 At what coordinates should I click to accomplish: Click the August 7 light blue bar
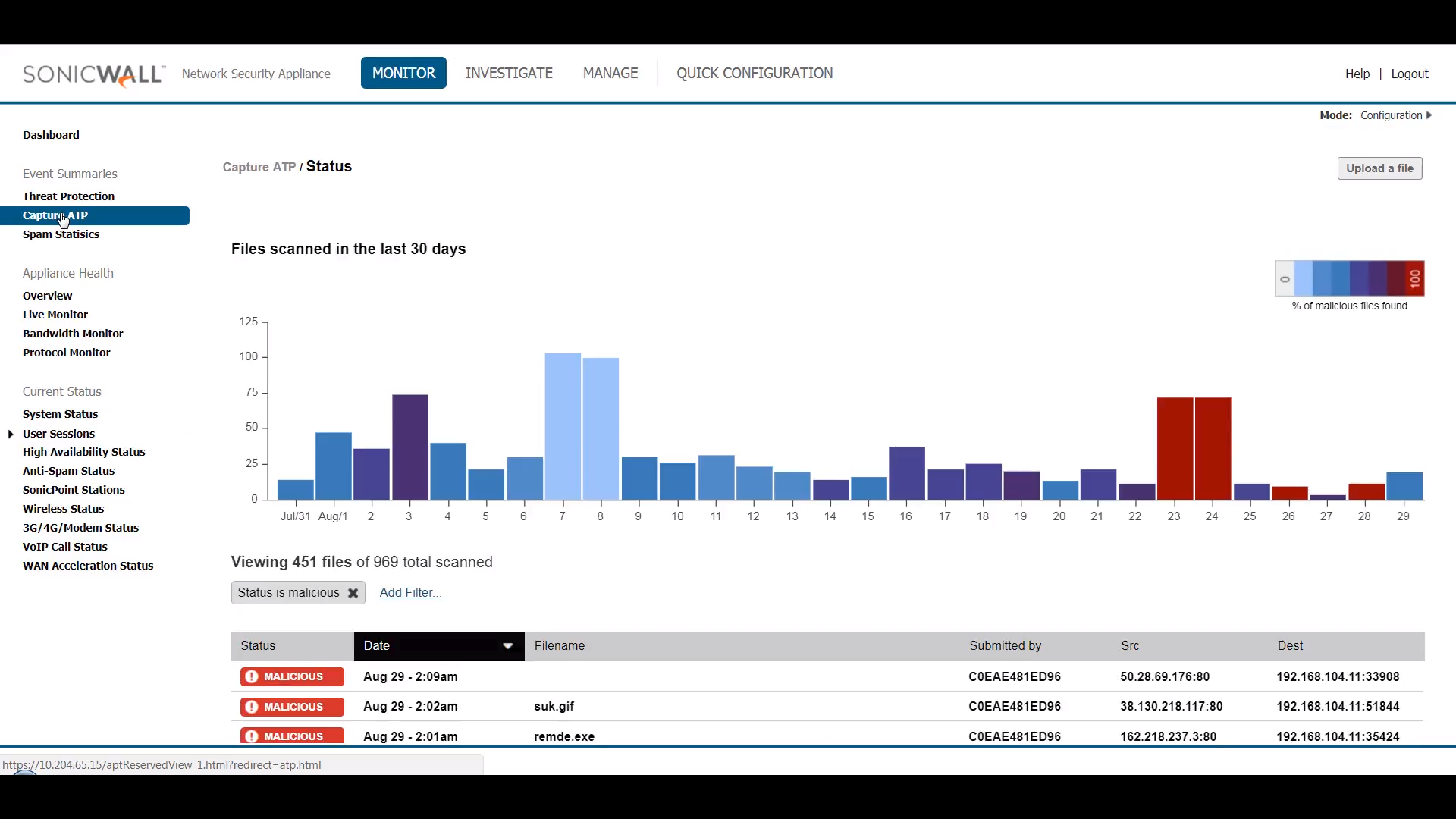(563, 426)
